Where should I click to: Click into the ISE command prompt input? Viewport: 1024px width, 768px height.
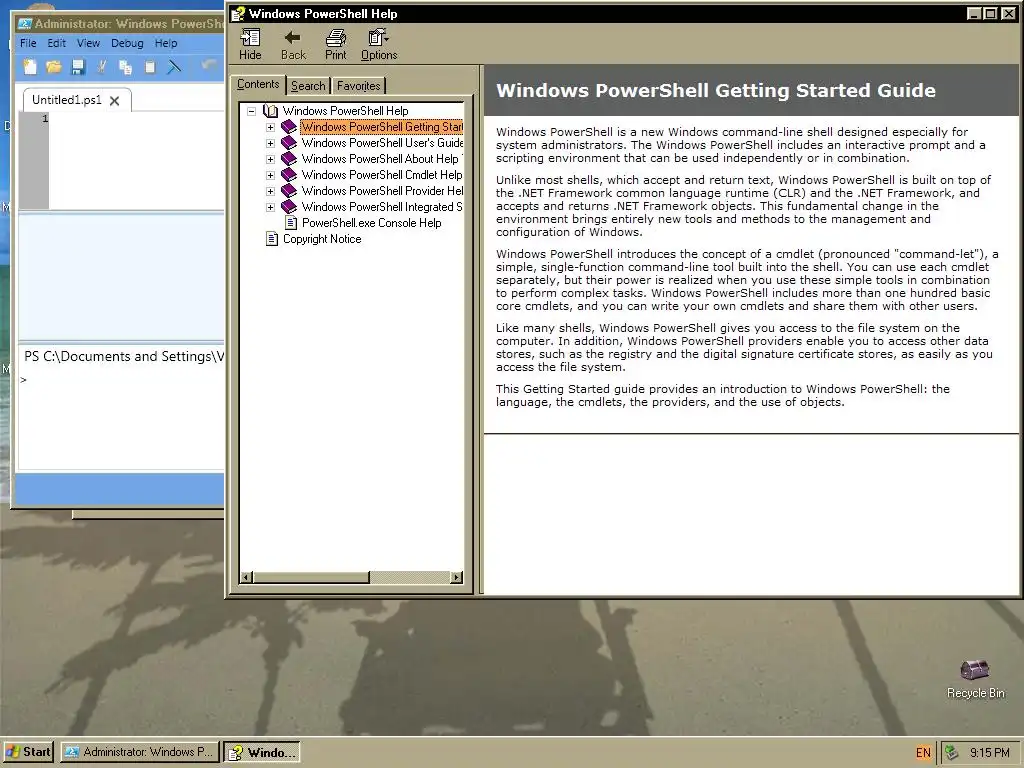click(124, 380)
